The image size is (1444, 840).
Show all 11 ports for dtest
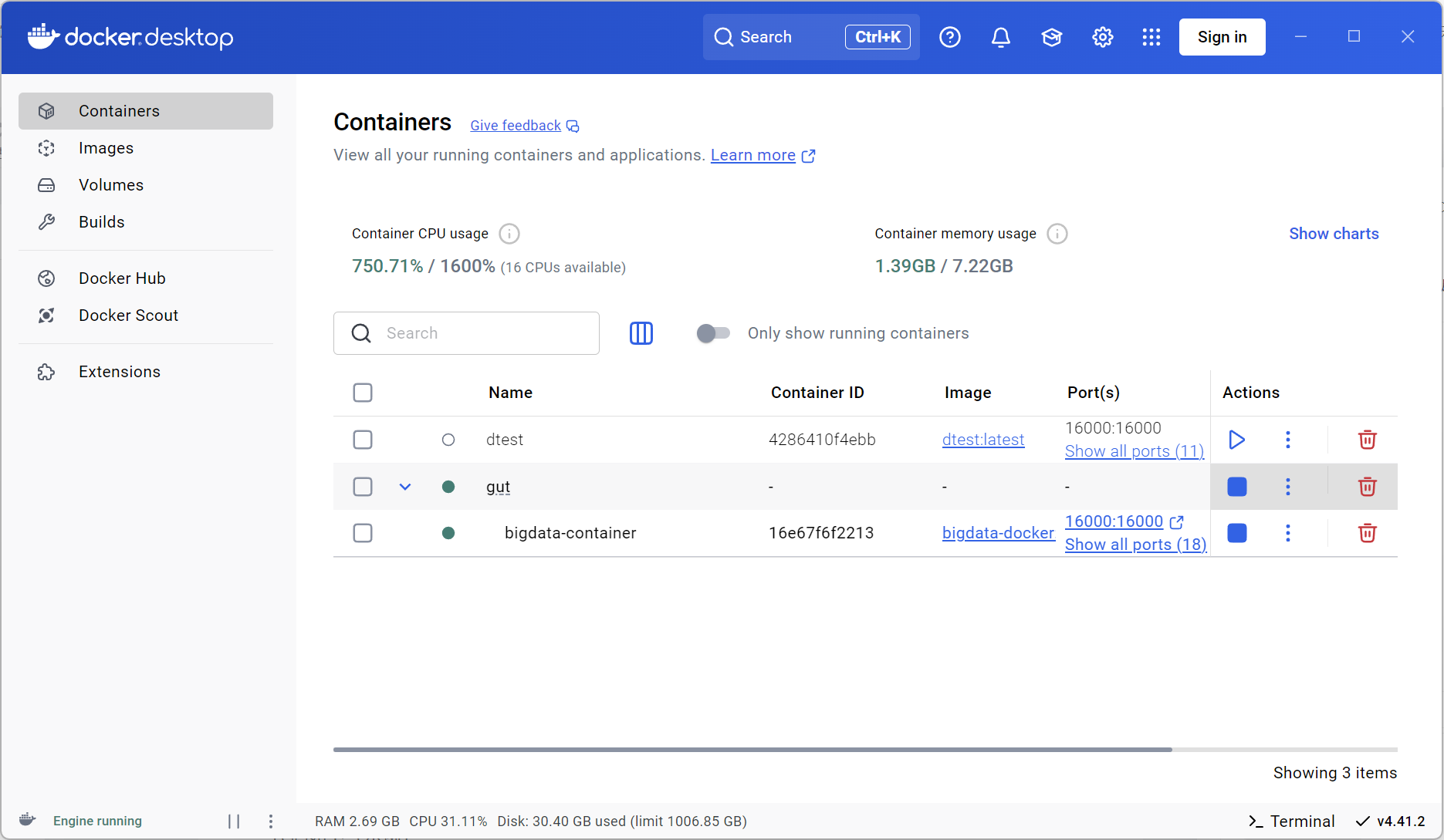click(x=1135, y=451)
